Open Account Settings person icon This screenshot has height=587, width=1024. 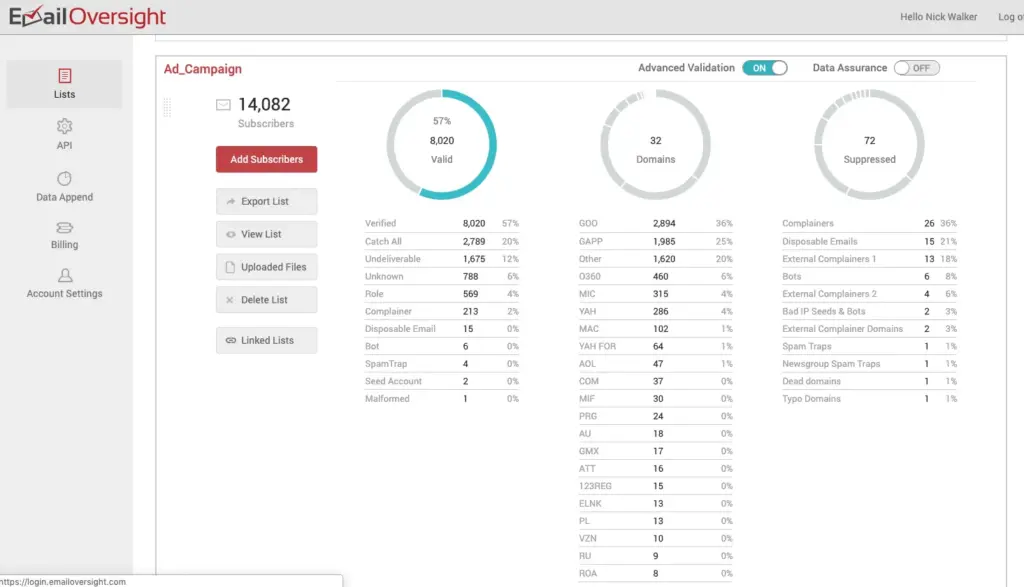click(65, 276)
